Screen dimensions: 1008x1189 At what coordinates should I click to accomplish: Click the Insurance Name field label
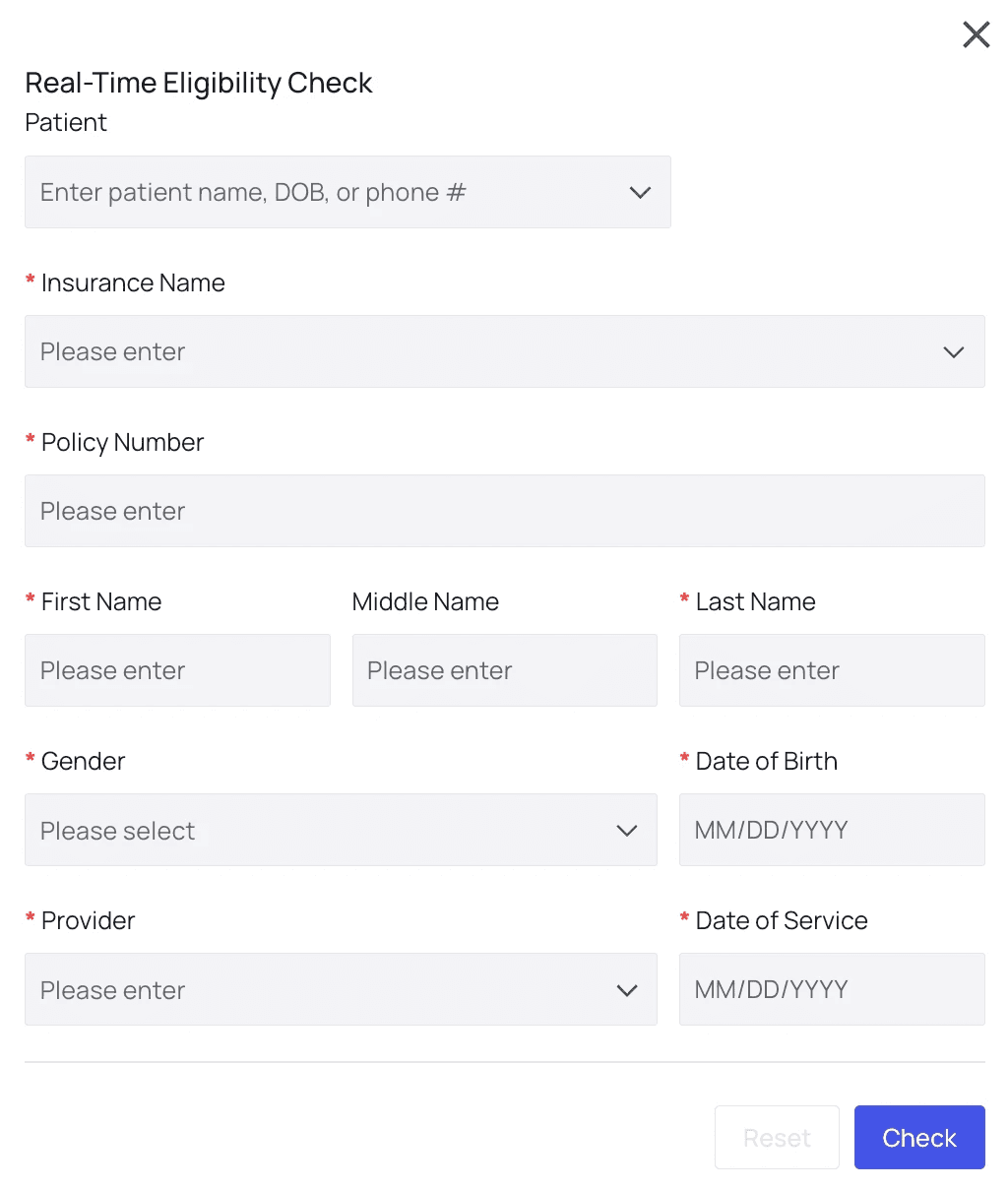tap(133, 283)
